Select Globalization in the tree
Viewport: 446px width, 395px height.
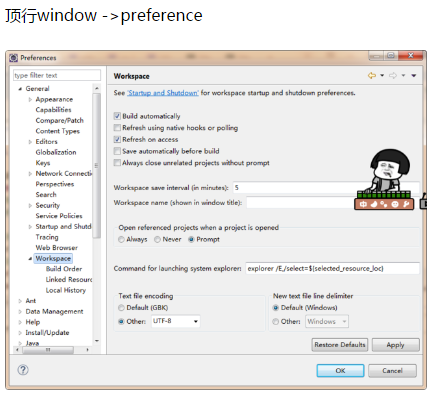(56, 152)
